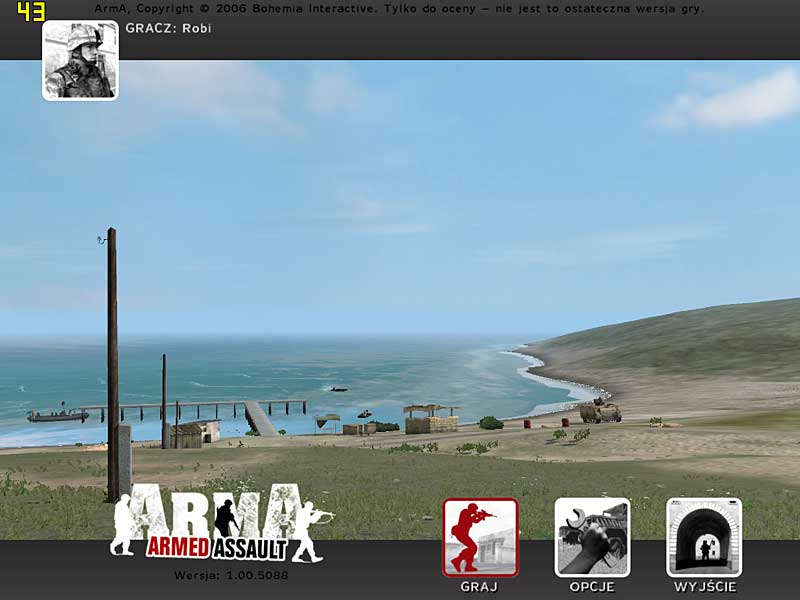Click the military truck on the beach
The height and width of the screenshot is (600, 800).
coord(600,411)
